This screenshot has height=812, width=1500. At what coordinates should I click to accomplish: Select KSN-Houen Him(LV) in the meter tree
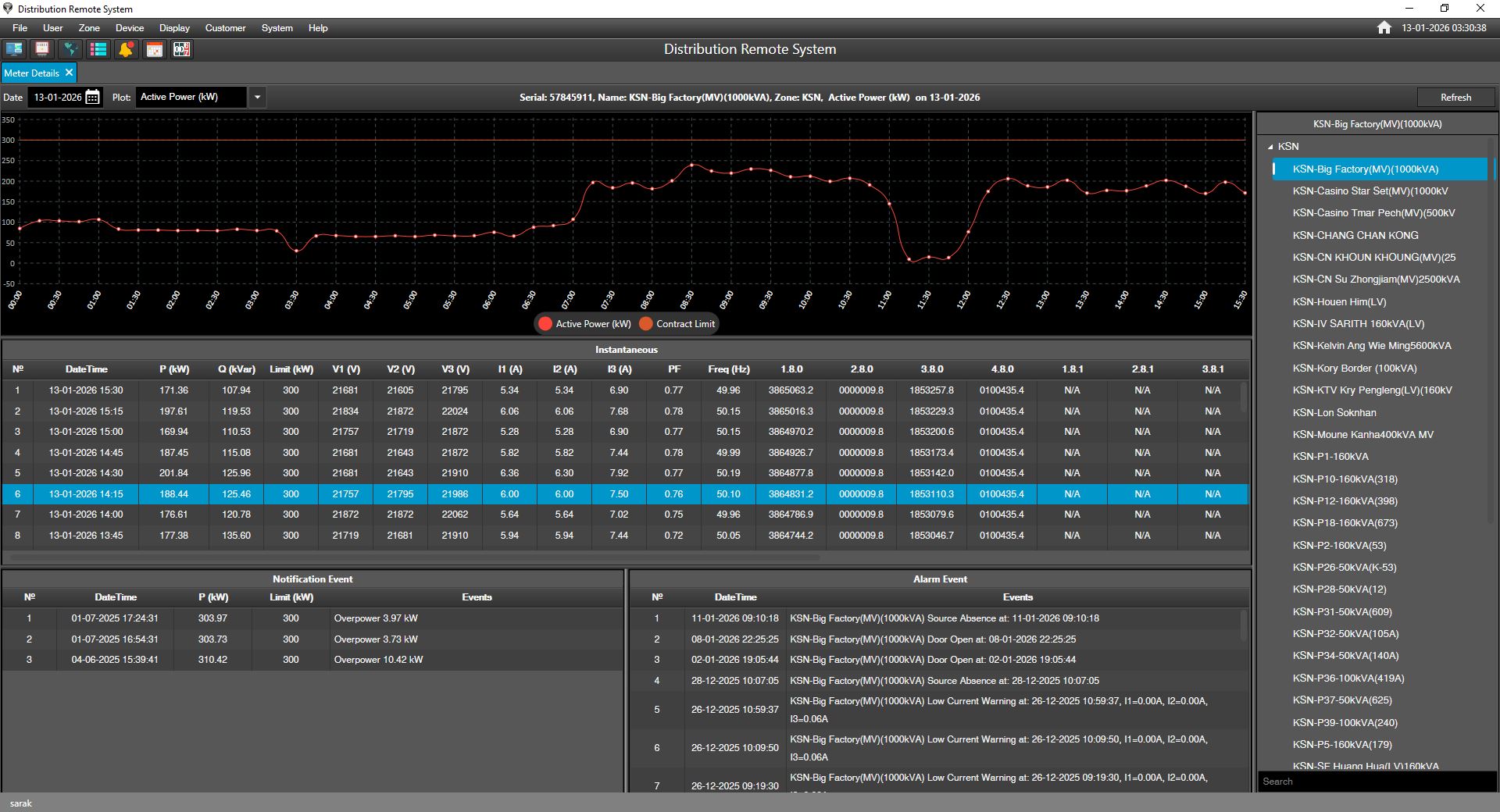1339,302
